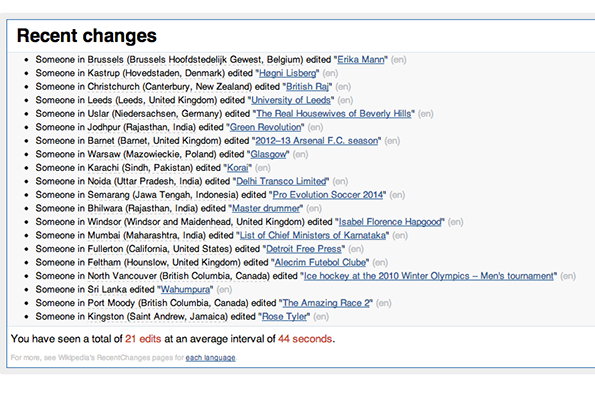Open the Erika Mann article link
Image resolution: width=595 pixels, height=395 pixels.
point(360,60)
